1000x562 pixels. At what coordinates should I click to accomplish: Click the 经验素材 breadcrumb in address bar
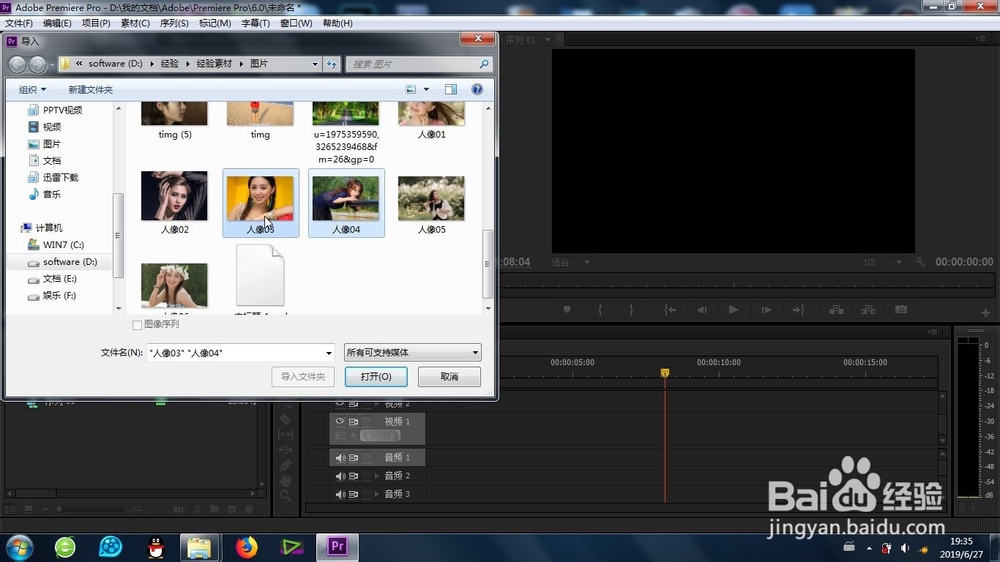pyautogui.click(x=214, y=64)
